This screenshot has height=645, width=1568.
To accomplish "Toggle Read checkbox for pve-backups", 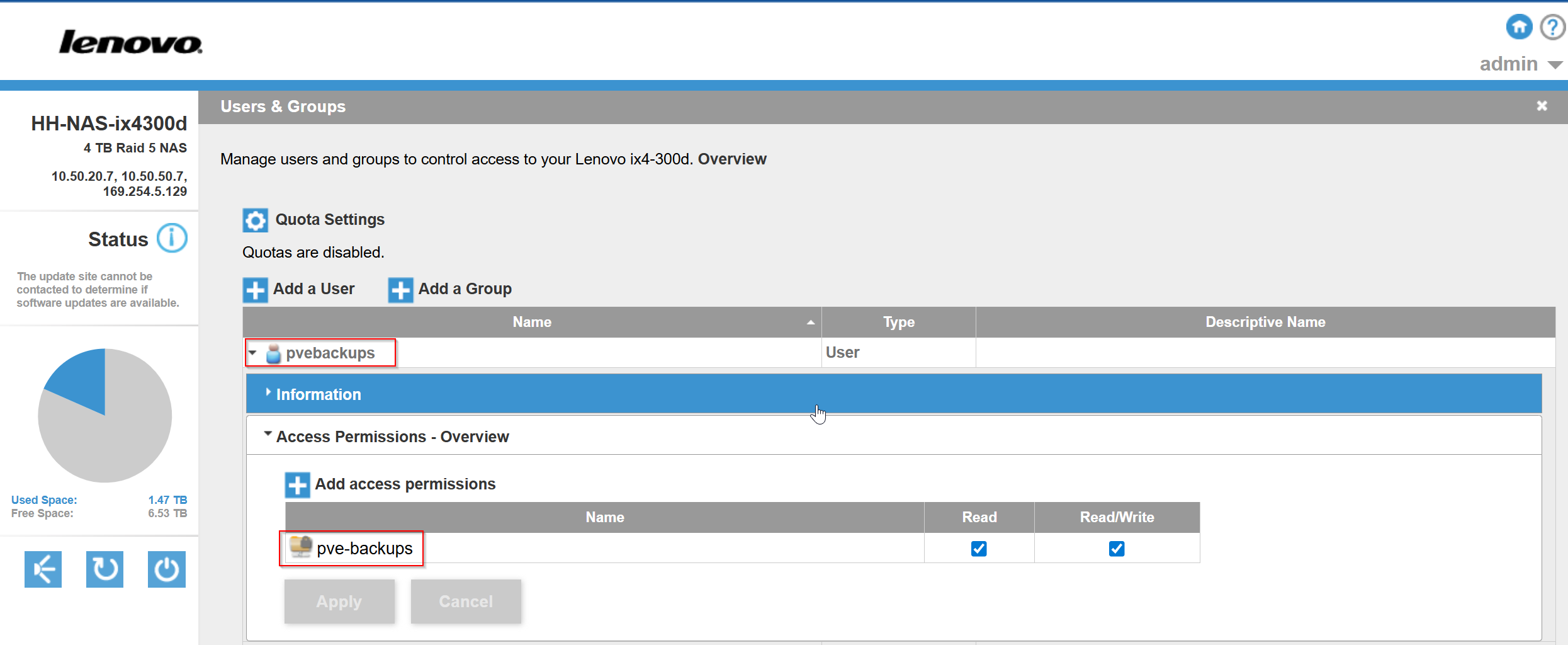I will 979,549.
